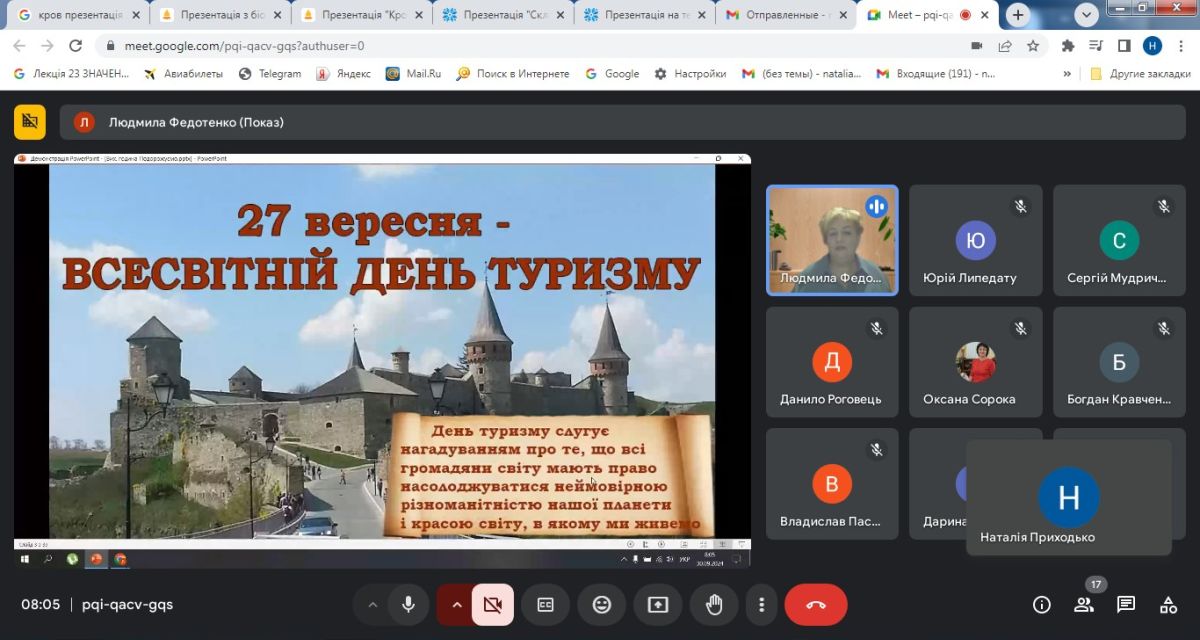Screen dimensions: 1200x640
Task: Open the chat panel icon
Action: pos(1126,604)
